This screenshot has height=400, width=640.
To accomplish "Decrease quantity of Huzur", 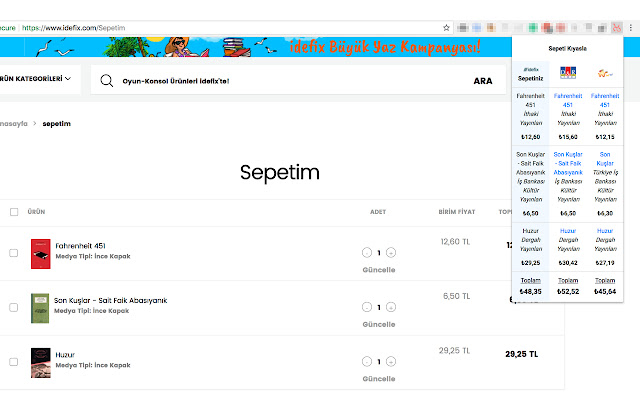I will click(367, 362).
